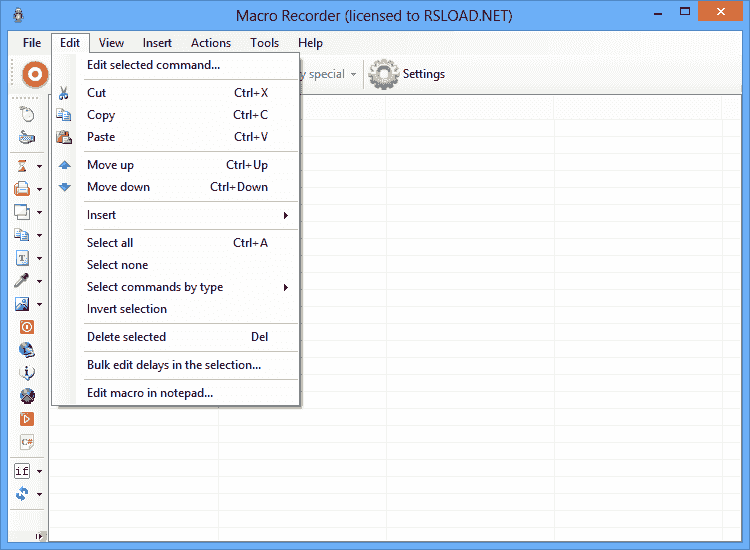This screenshot has height=550, width=750.
Task: Open the Tools menu
Action: point(264,43)
